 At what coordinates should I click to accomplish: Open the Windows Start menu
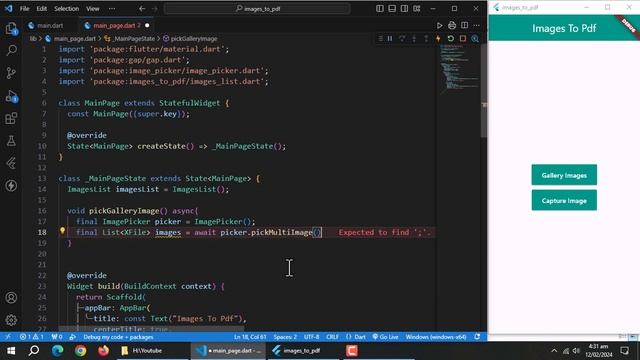coord(11,351)
